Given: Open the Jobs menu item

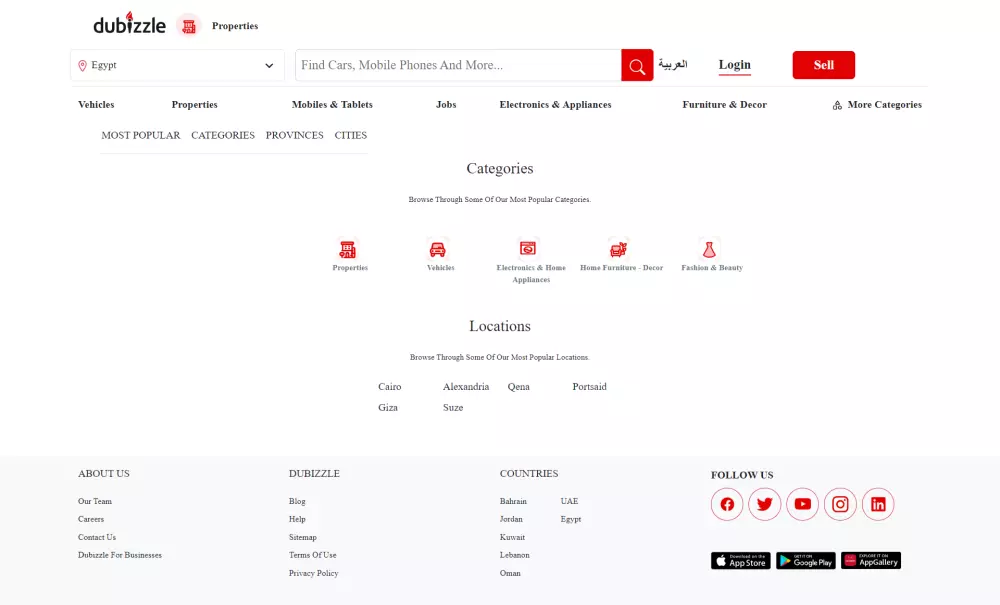Looking at the screenshot, I should click(446, 104).
